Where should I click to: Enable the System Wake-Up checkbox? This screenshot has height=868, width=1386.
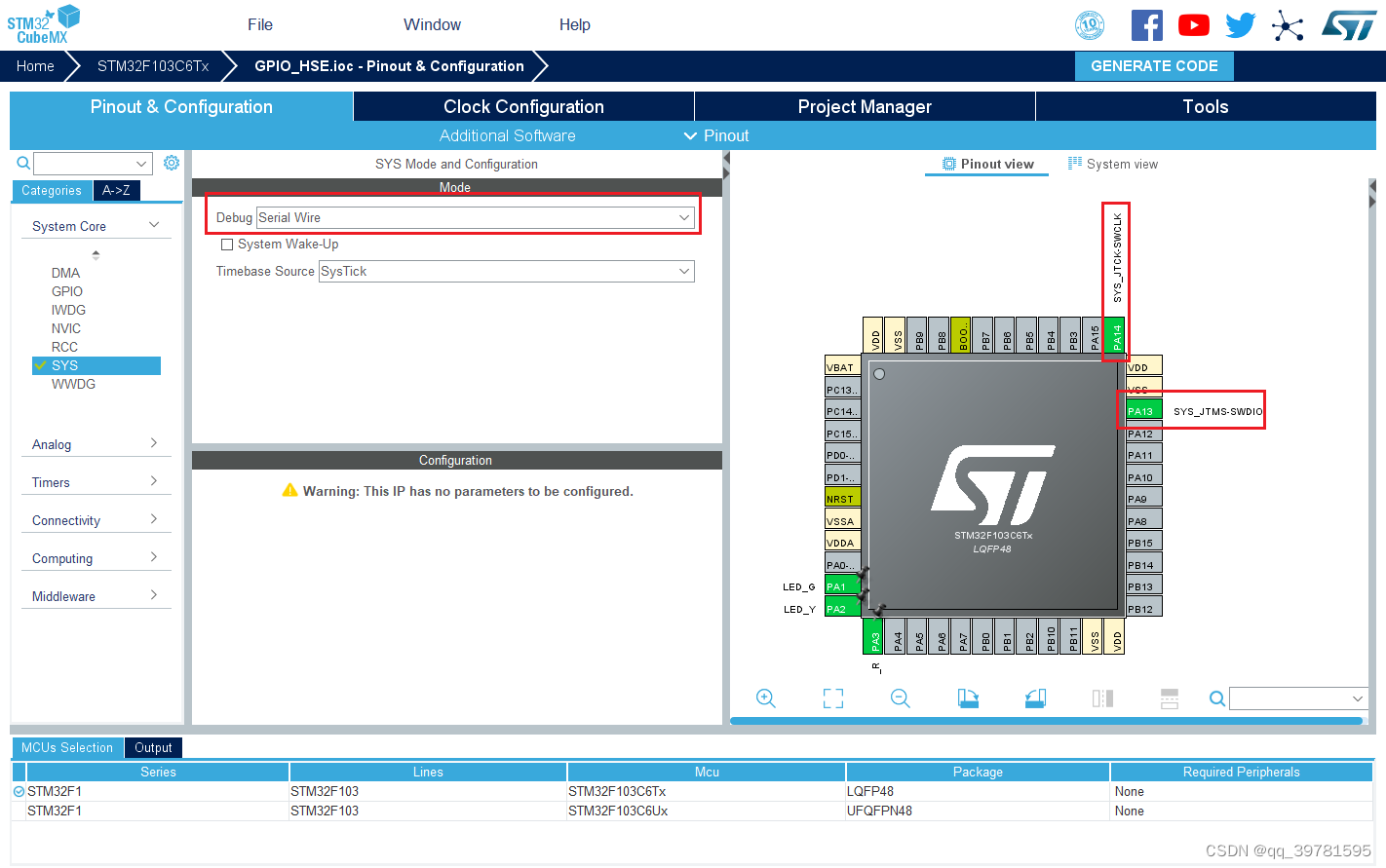tap(227, 244)
